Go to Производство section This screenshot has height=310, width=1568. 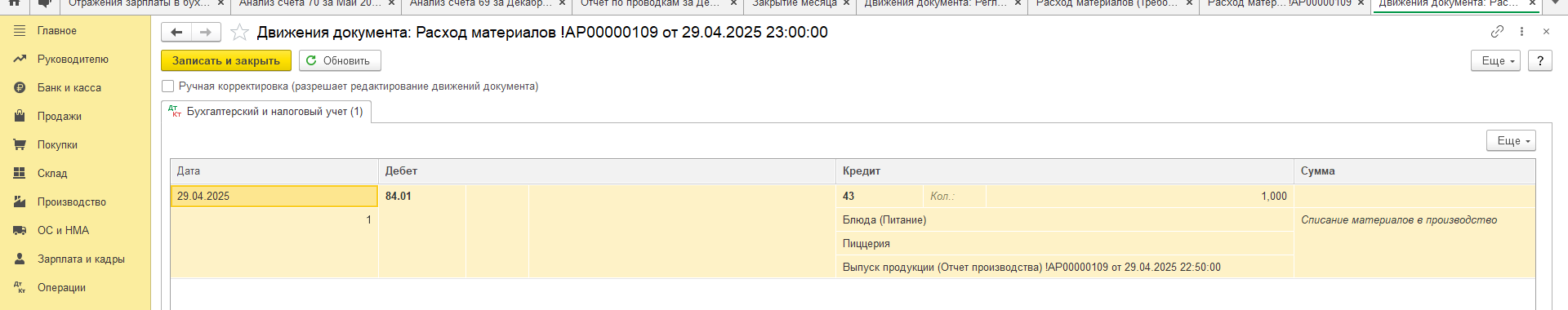click(x=72, y=201)
